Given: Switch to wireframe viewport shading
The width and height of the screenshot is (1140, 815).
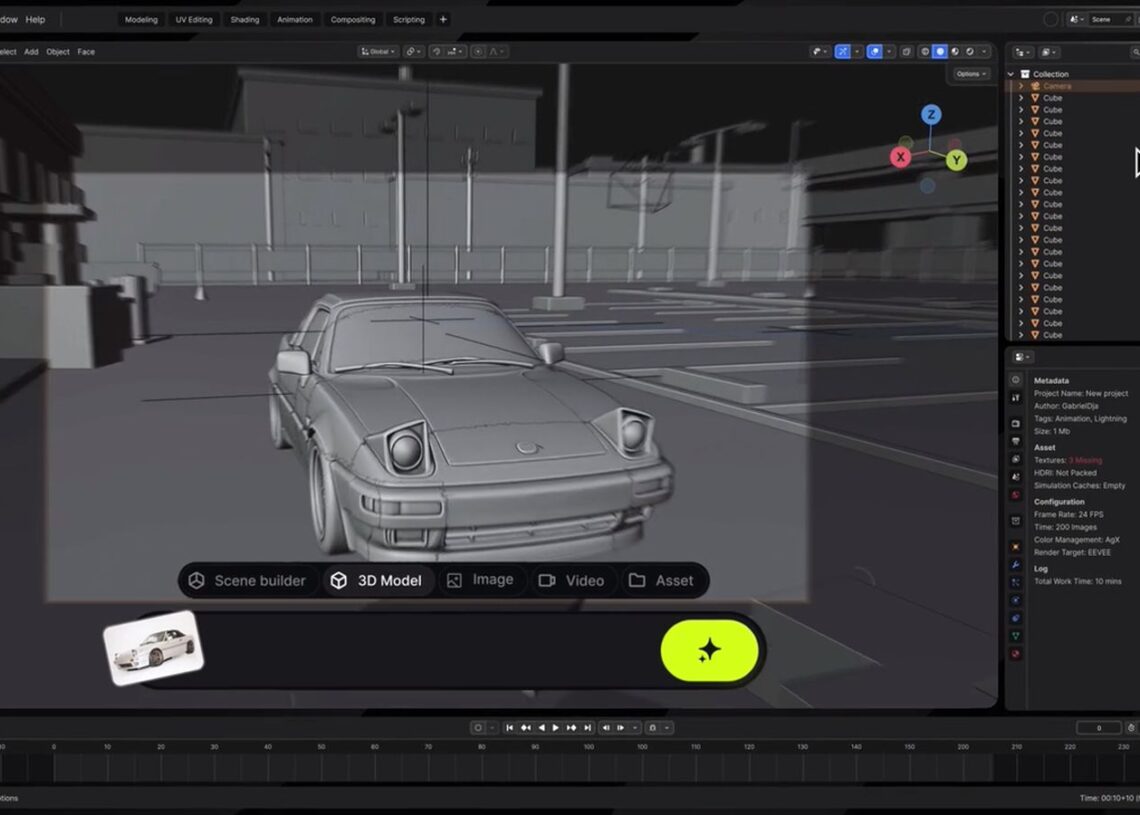Looking at the screenshot, I should (925, 52).
